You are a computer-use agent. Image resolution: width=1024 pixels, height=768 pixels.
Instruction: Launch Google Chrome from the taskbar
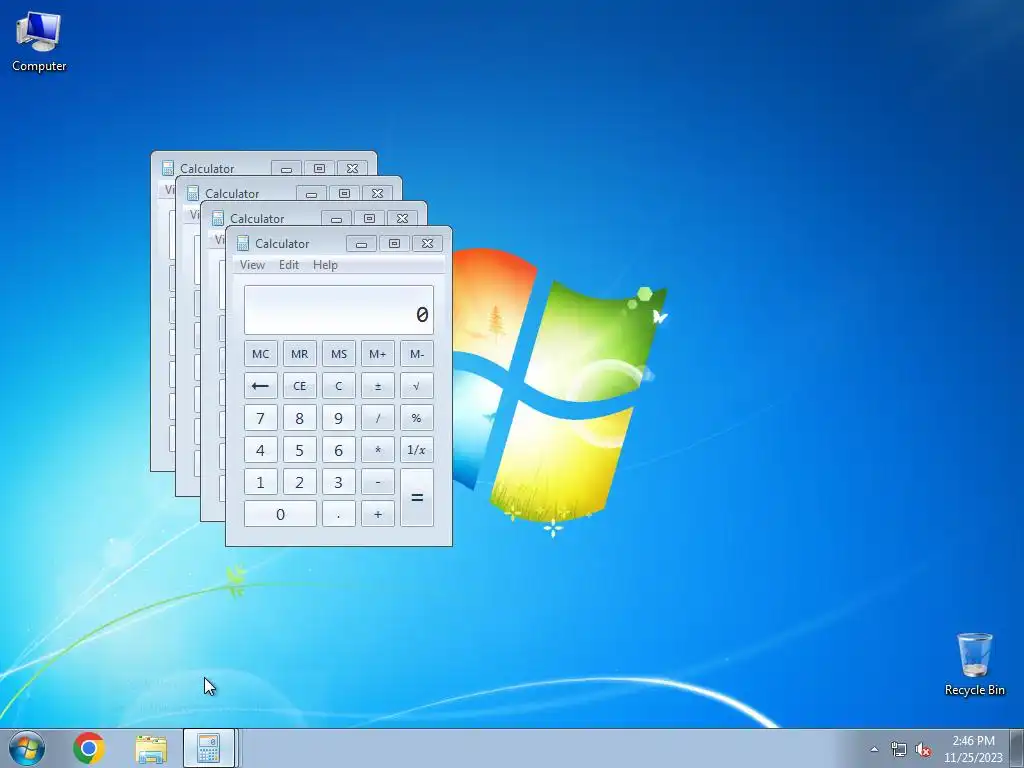coord(89,748)
